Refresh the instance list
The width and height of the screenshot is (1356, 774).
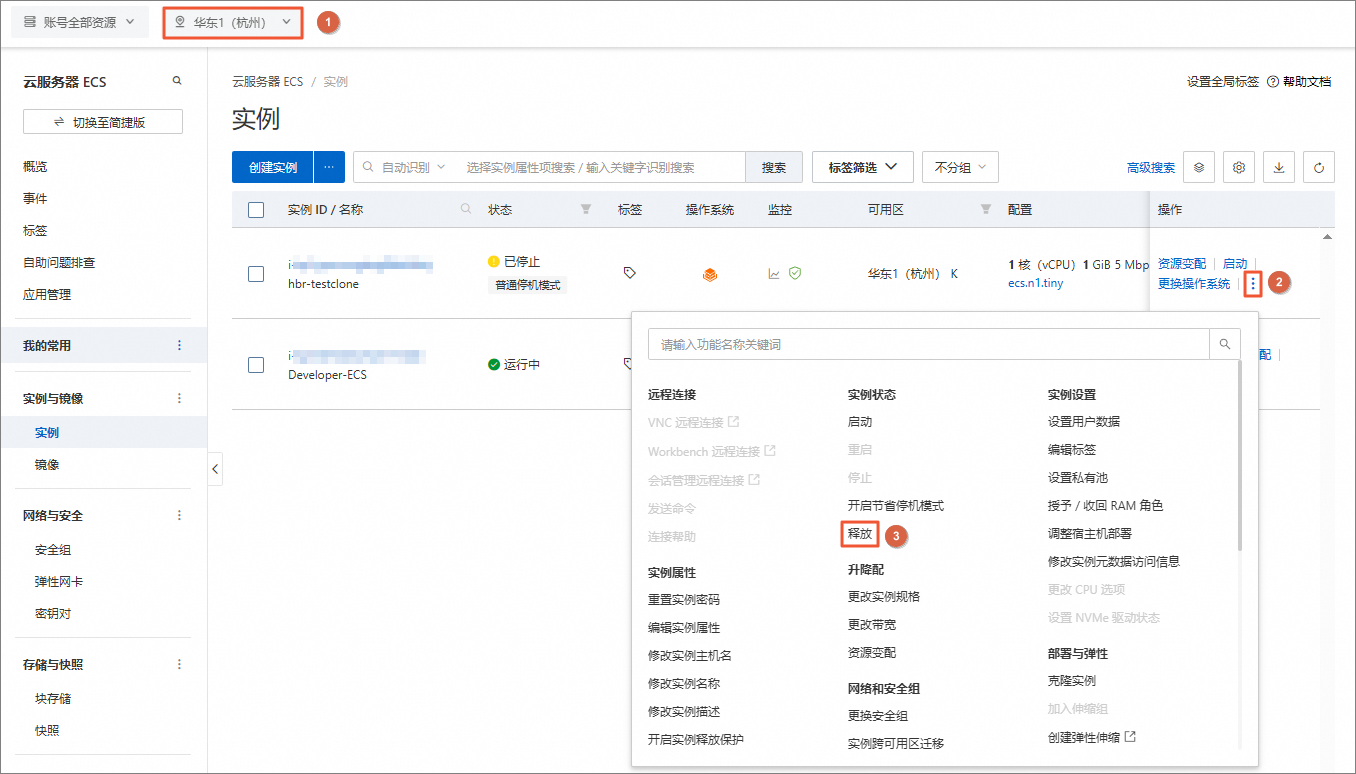point(1319,168)
